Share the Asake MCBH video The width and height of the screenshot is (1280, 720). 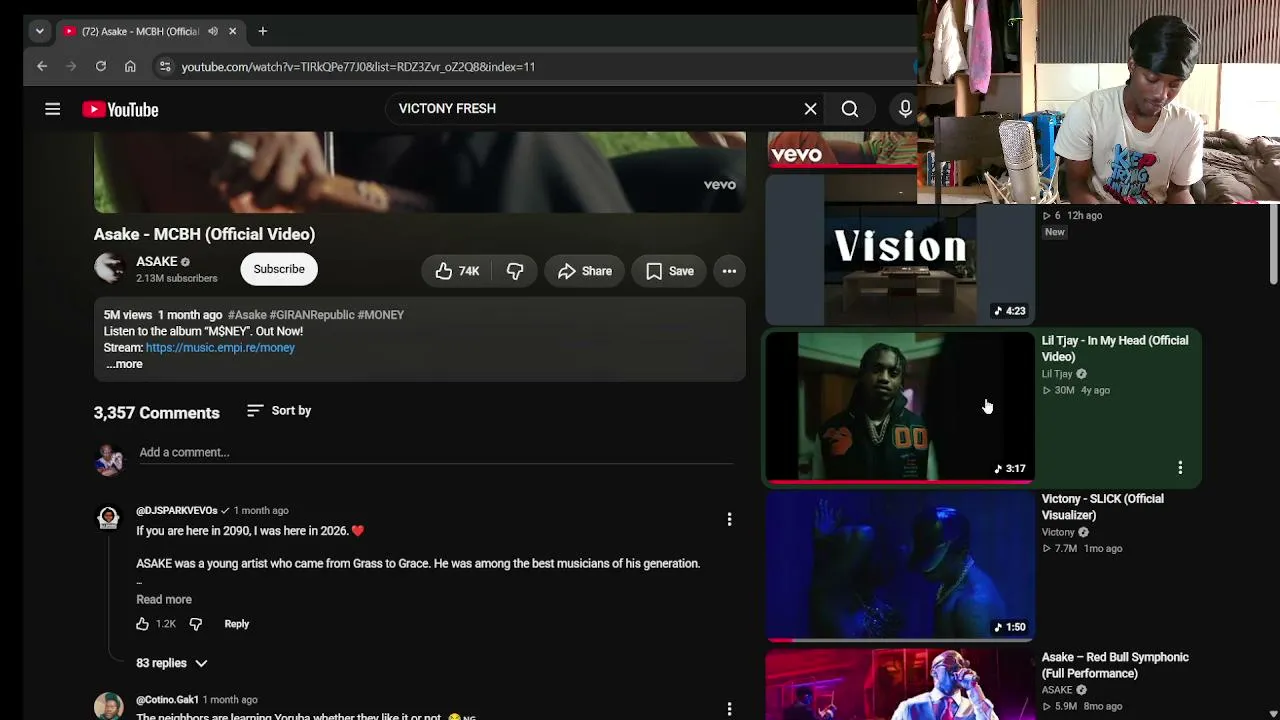[x=585, y=271]
